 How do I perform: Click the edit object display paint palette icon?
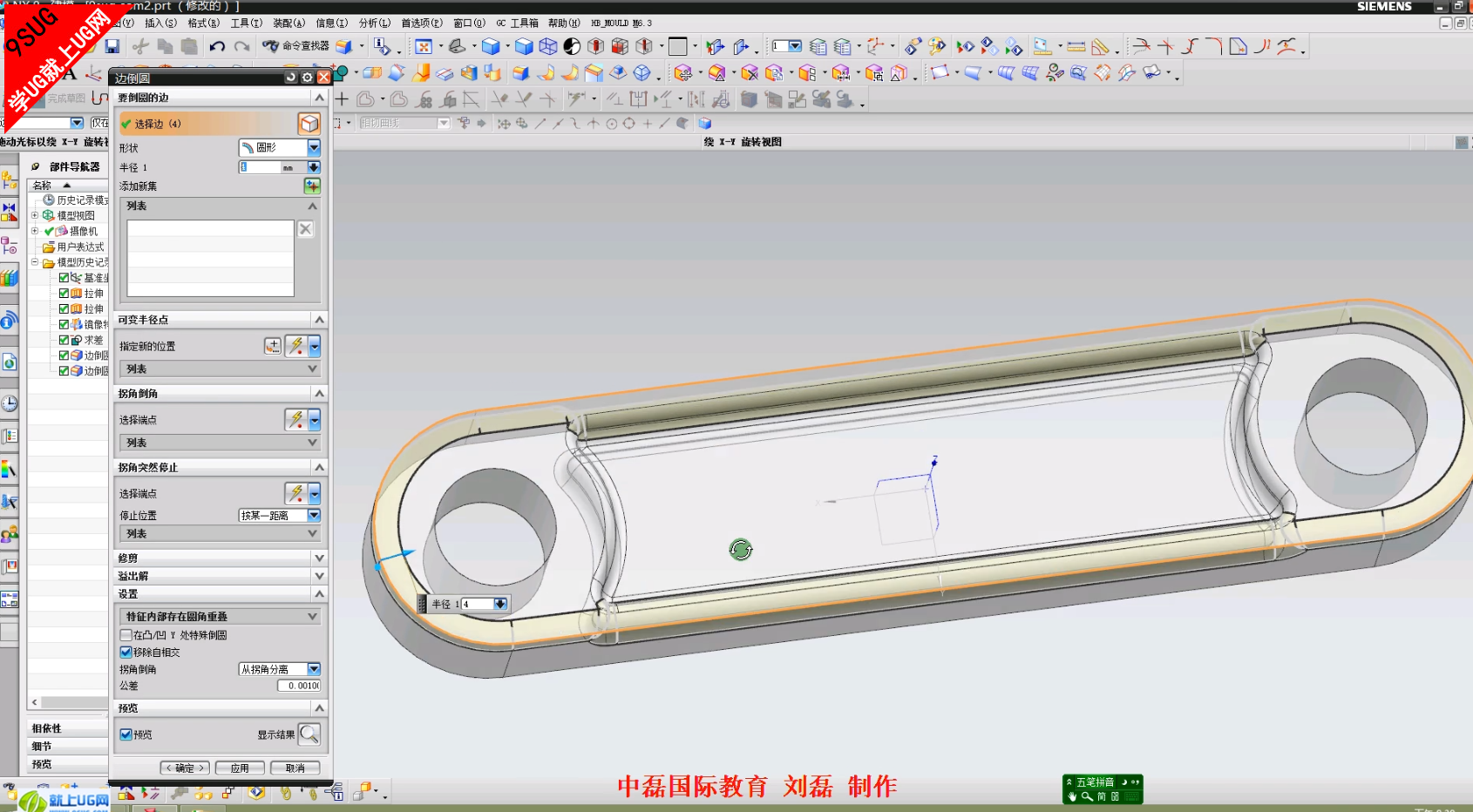[x=936, y=46]
